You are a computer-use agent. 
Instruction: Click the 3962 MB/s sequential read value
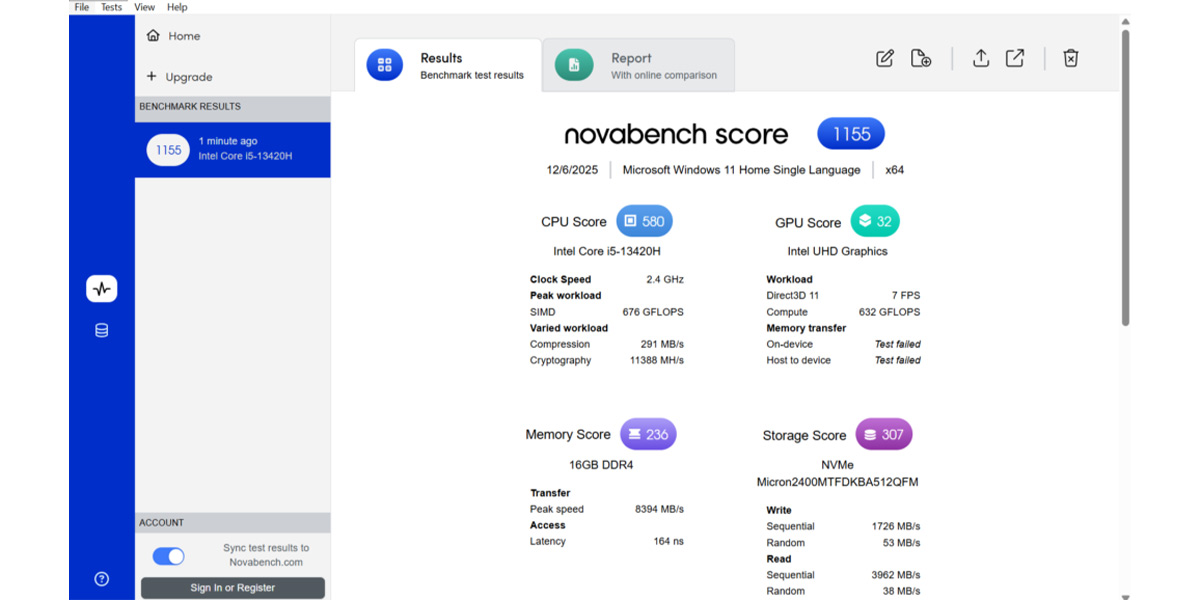[x=896, y=575]
